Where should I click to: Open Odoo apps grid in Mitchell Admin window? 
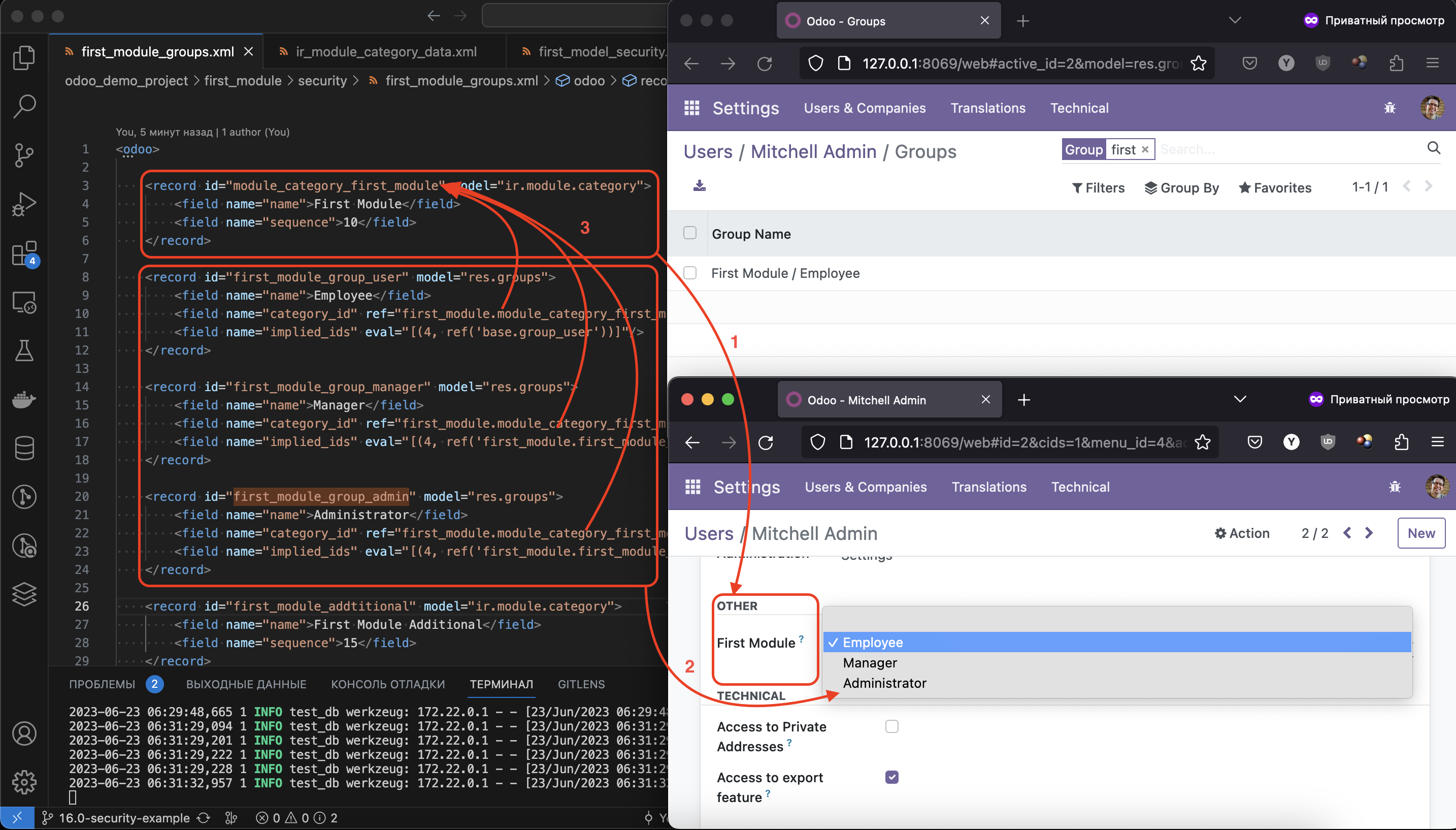coord(692,487)
